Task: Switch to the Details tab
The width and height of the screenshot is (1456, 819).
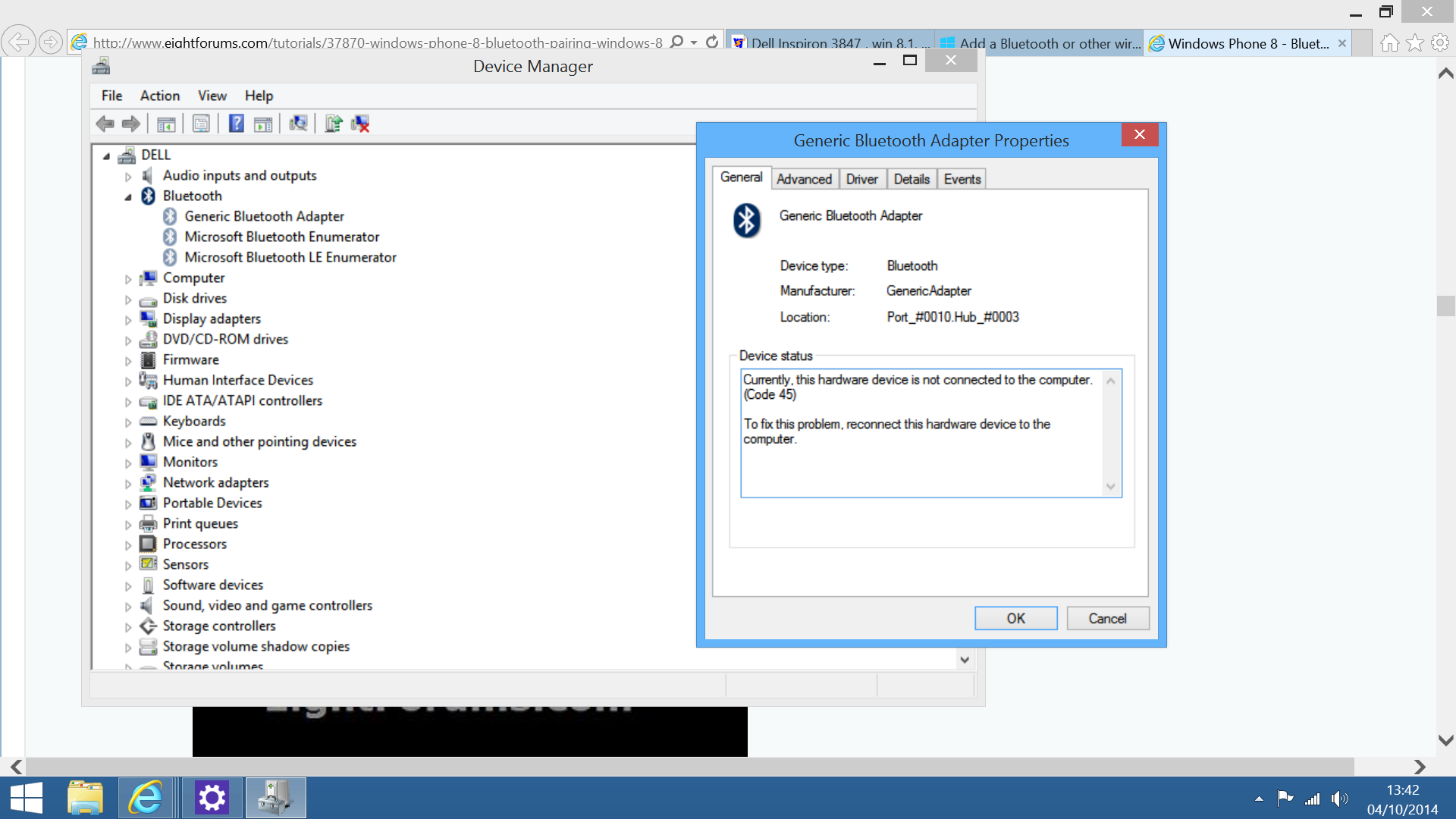Action: (912, 179)
